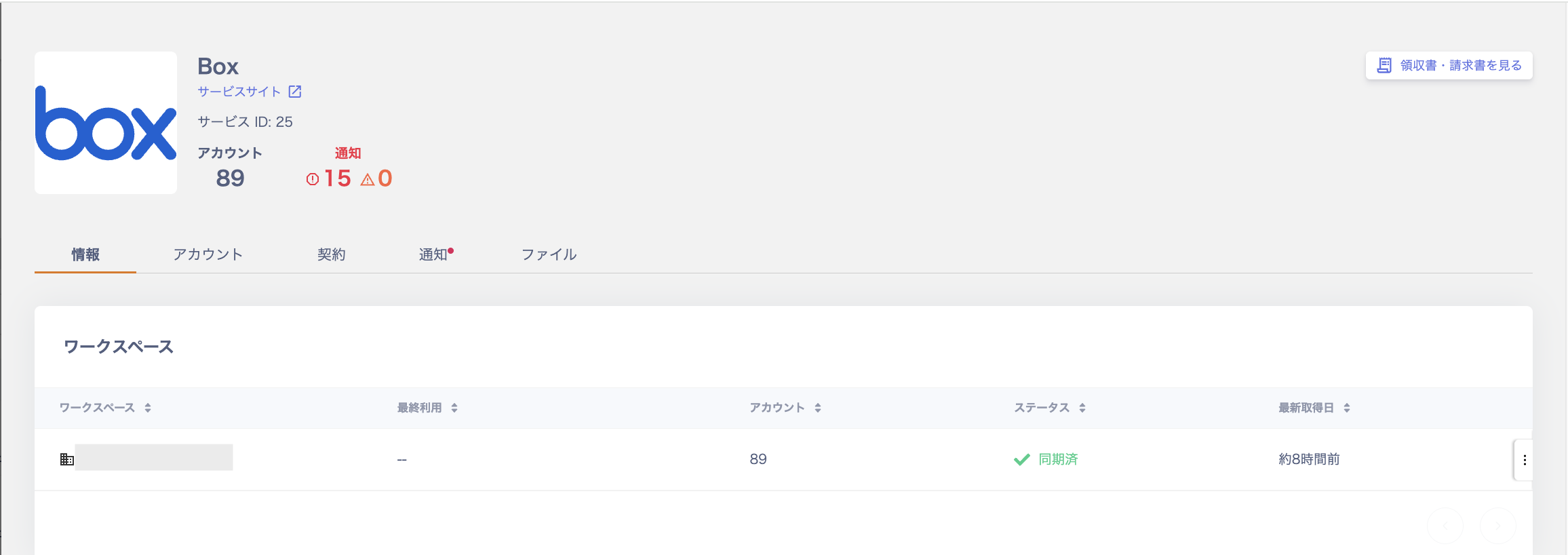
Task: Click the receipt document icon
Action: pyautogui.click(x=1384, y=65)
